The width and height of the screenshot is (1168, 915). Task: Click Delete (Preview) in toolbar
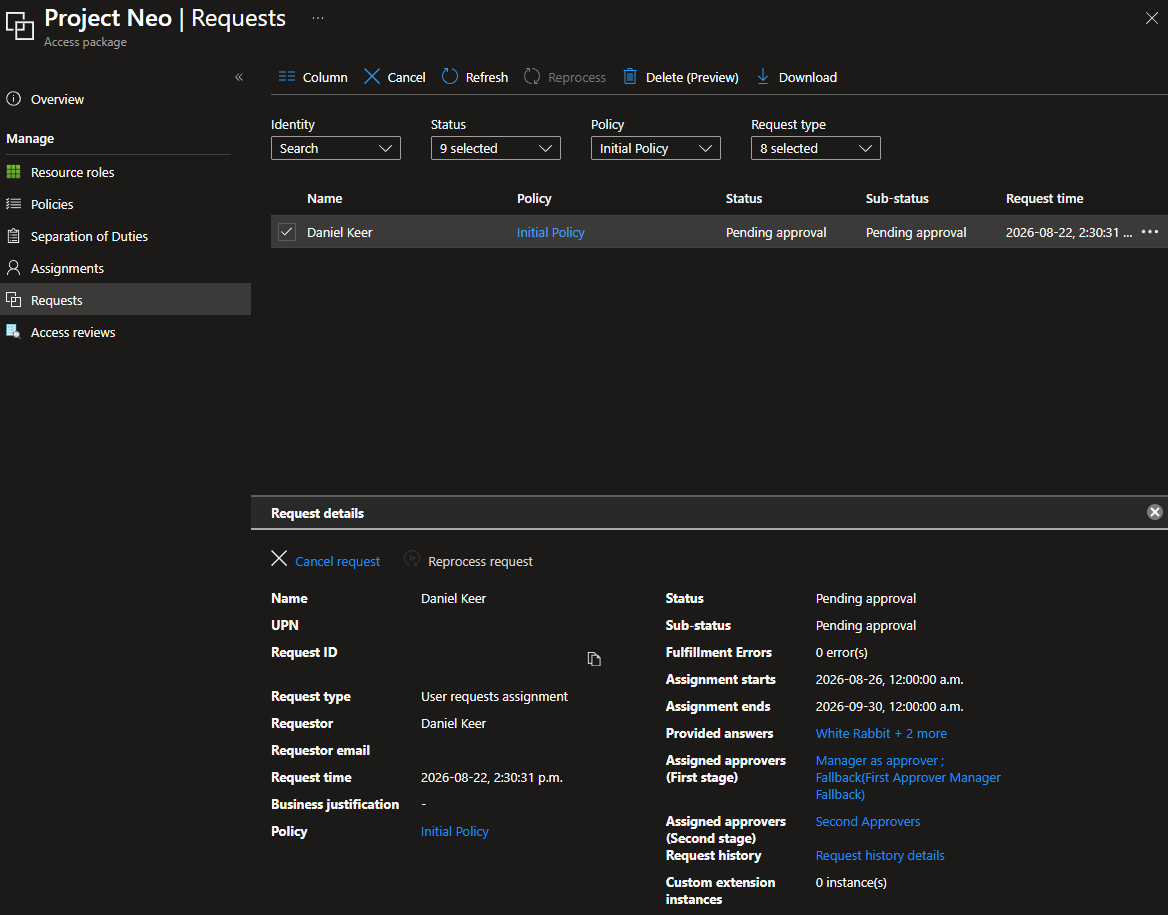point(681,77)
